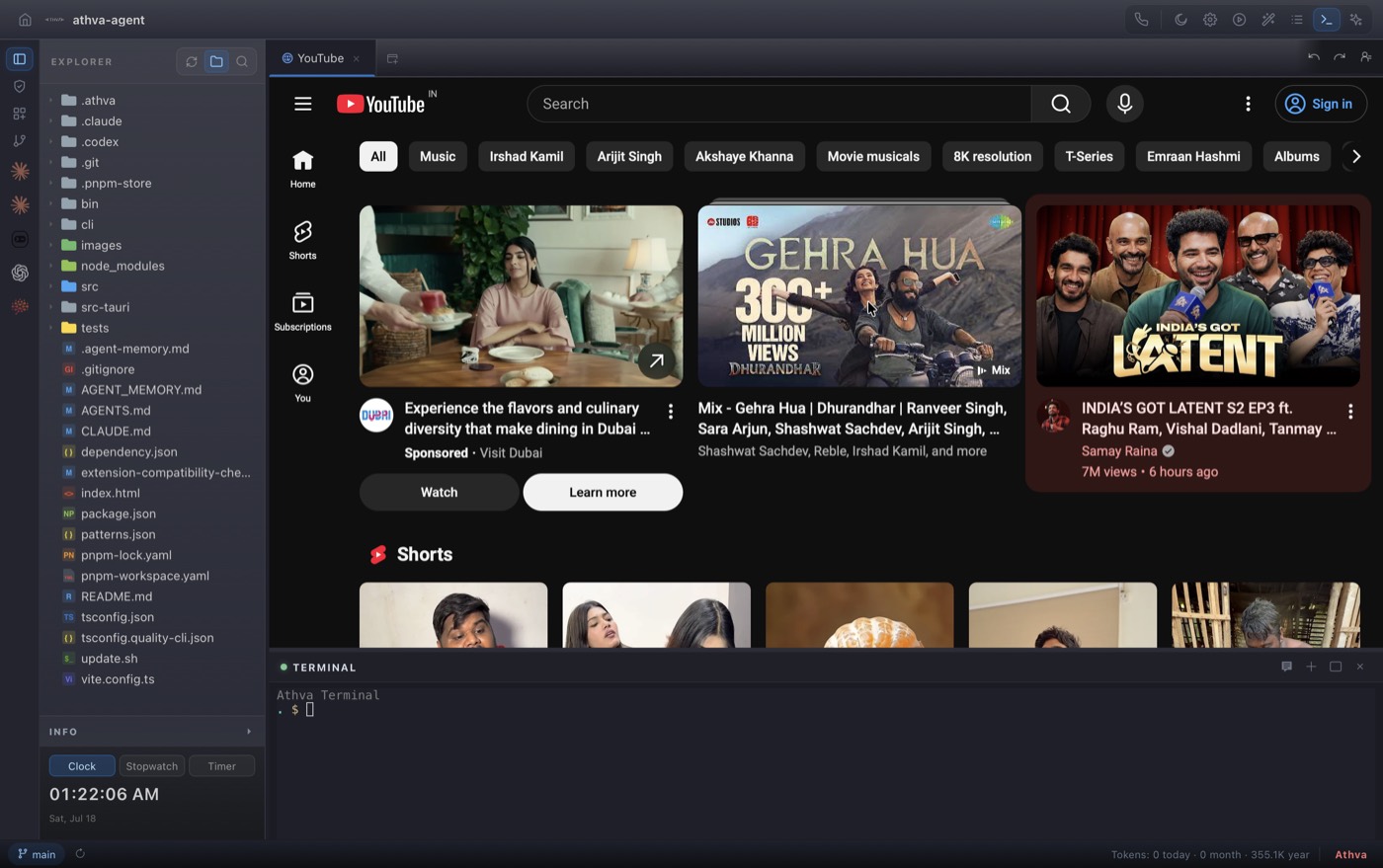Click the new tab icon beside YouTube tab
Image resolution: width=1383 pixels, height=868 pixels.
pos(392,59)
